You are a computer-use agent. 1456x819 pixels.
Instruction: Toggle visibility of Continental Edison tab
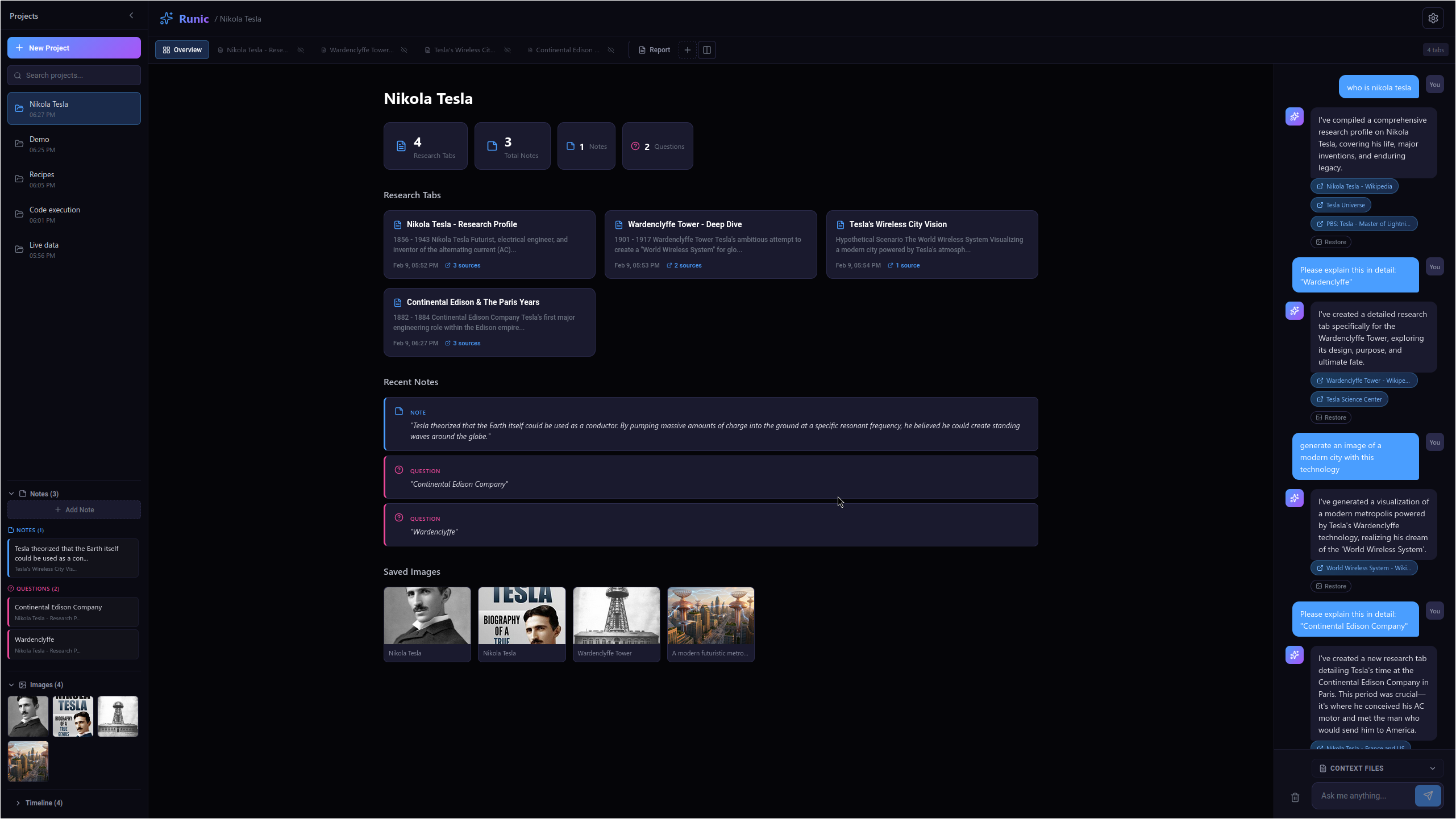[611, 50]
